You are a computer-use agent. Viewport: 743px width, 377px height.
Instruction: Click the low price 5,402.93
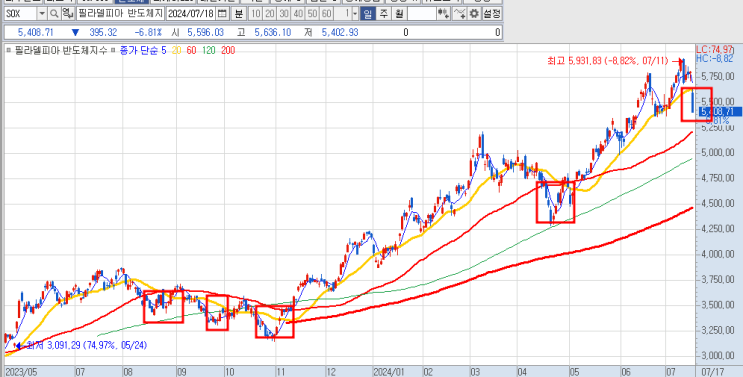coord(340,33)
